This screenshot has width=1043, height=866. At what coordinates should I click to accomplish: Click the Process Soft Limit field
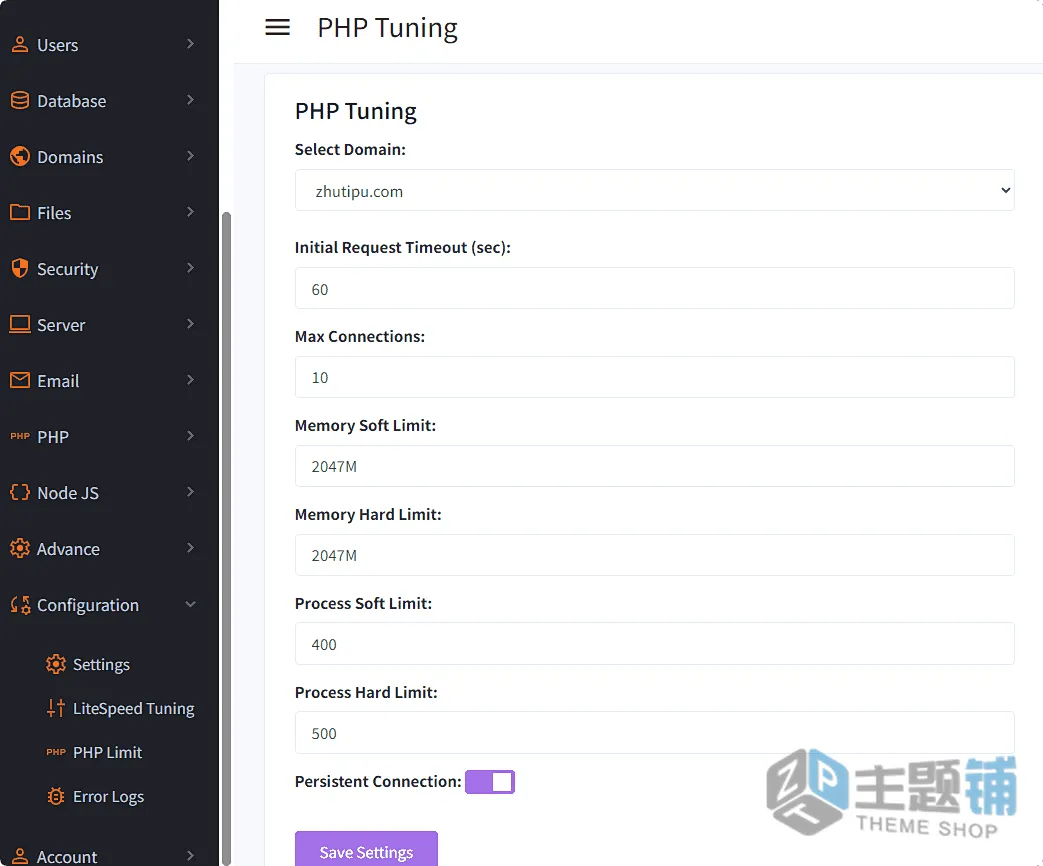point(655,644)
